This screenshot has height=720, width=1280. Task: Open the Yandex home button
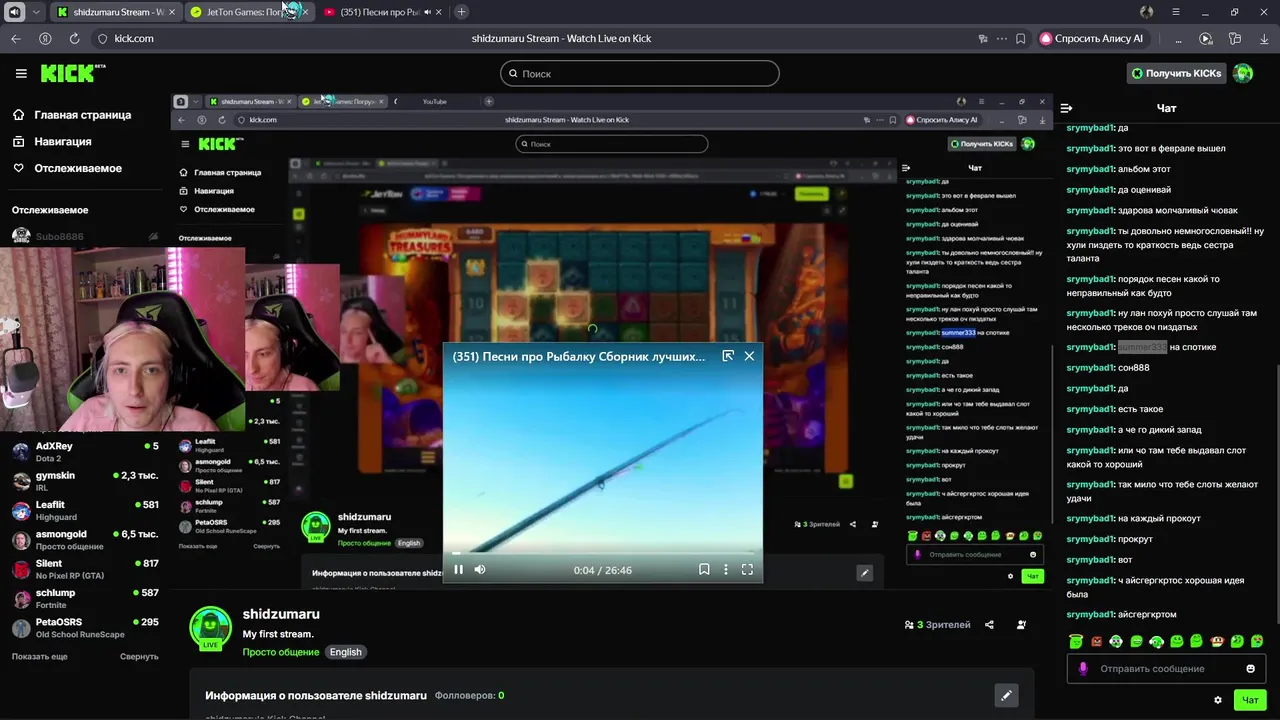(45, 38)
